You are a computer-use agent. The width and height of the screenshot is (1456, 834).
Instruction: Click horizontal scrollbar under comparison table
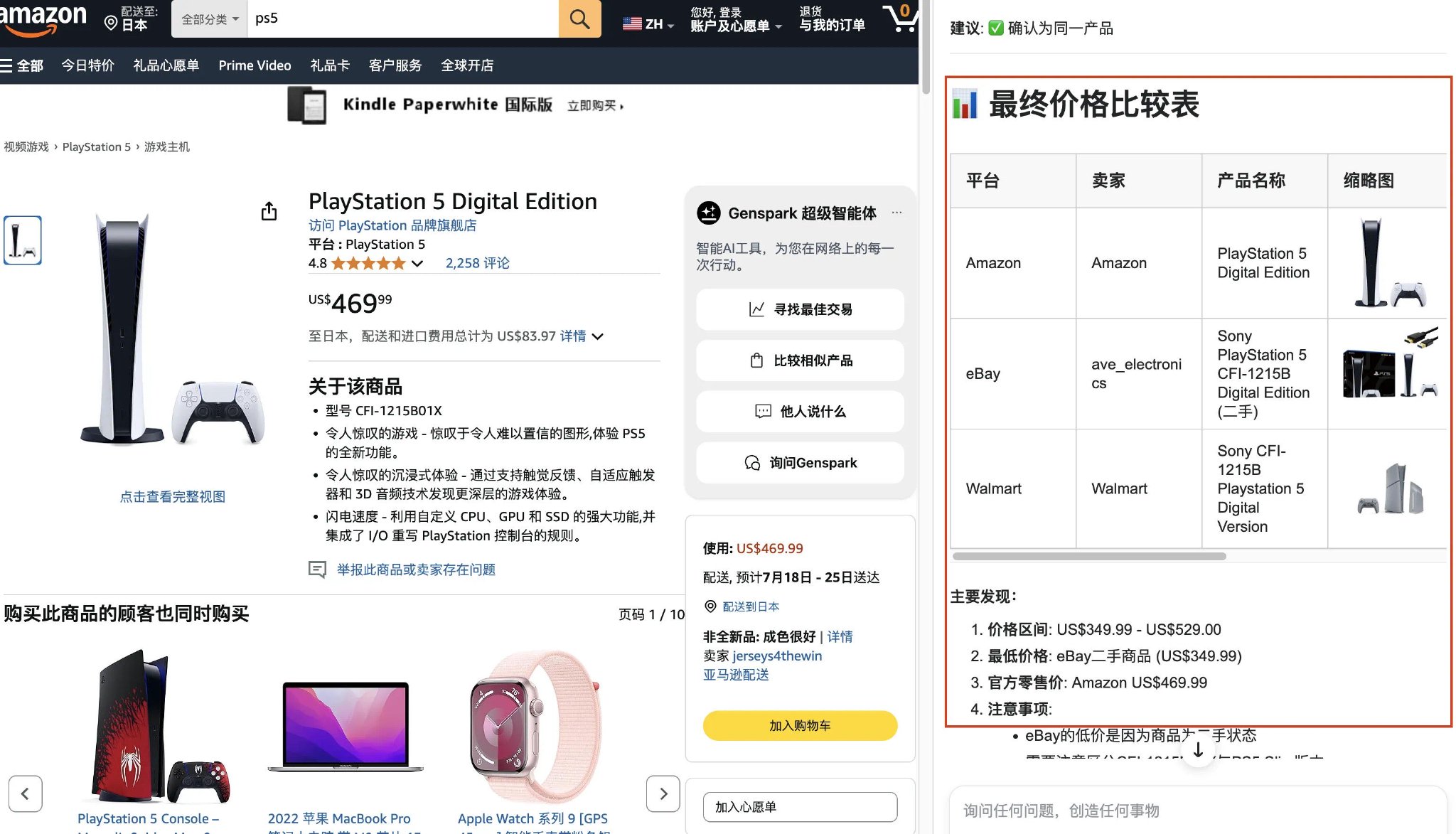point(1089,556)
